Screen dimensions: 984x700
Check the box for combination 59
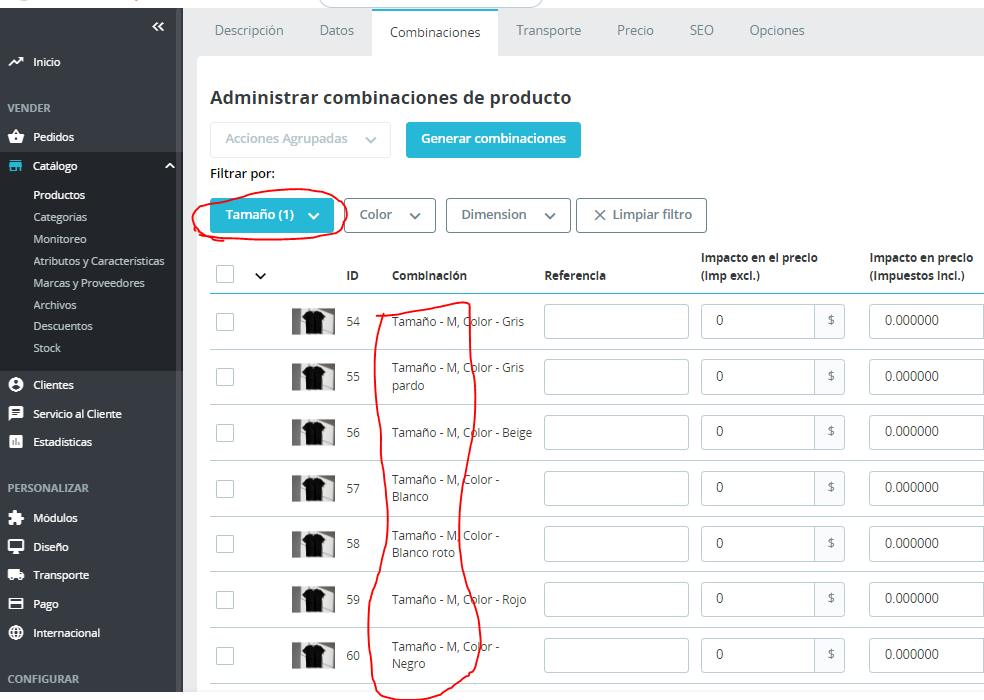pos(225,600)
